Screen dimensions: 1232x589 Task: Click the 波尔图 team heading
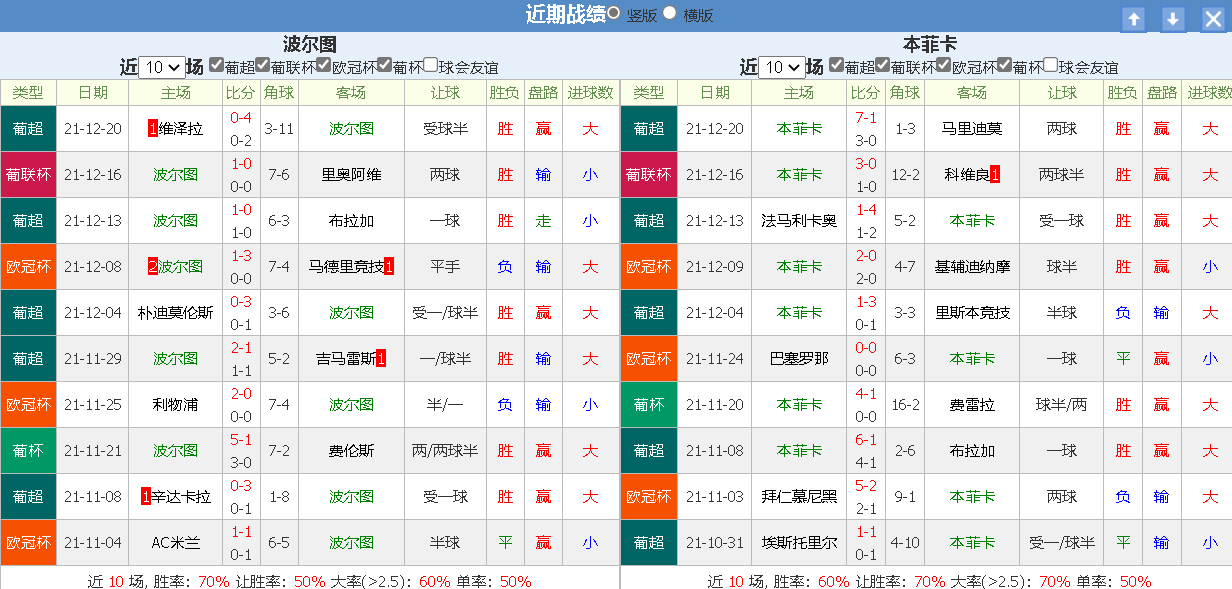(310, 44)
